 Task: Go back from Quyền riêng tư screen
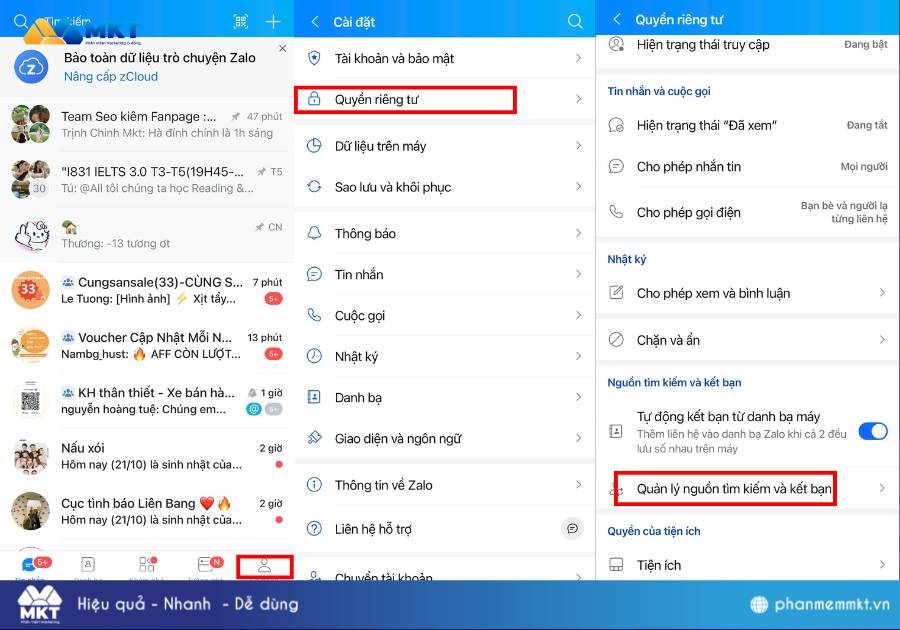click(617, 20)
